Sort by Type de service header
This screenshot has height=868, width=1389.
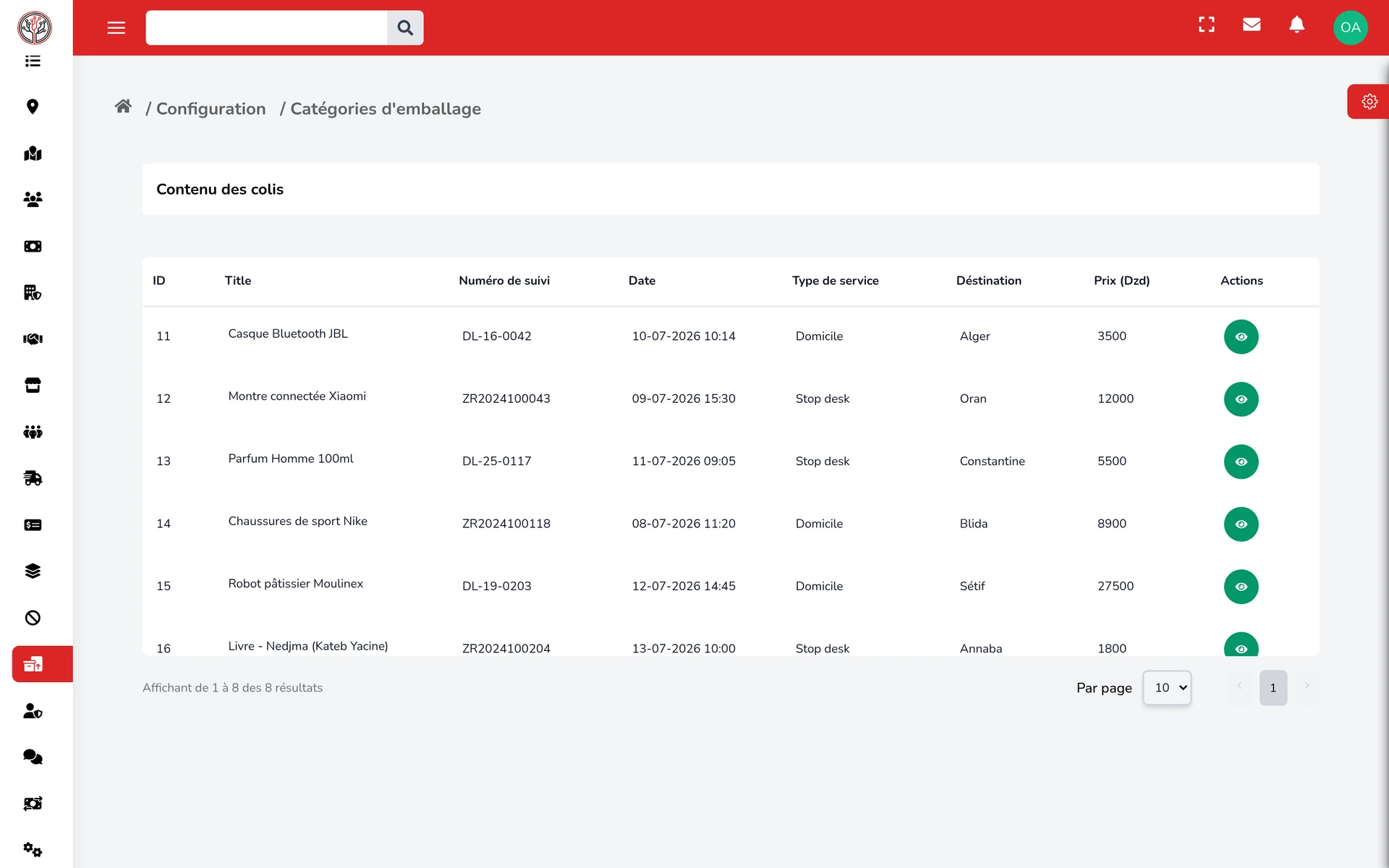coord(835,281)
